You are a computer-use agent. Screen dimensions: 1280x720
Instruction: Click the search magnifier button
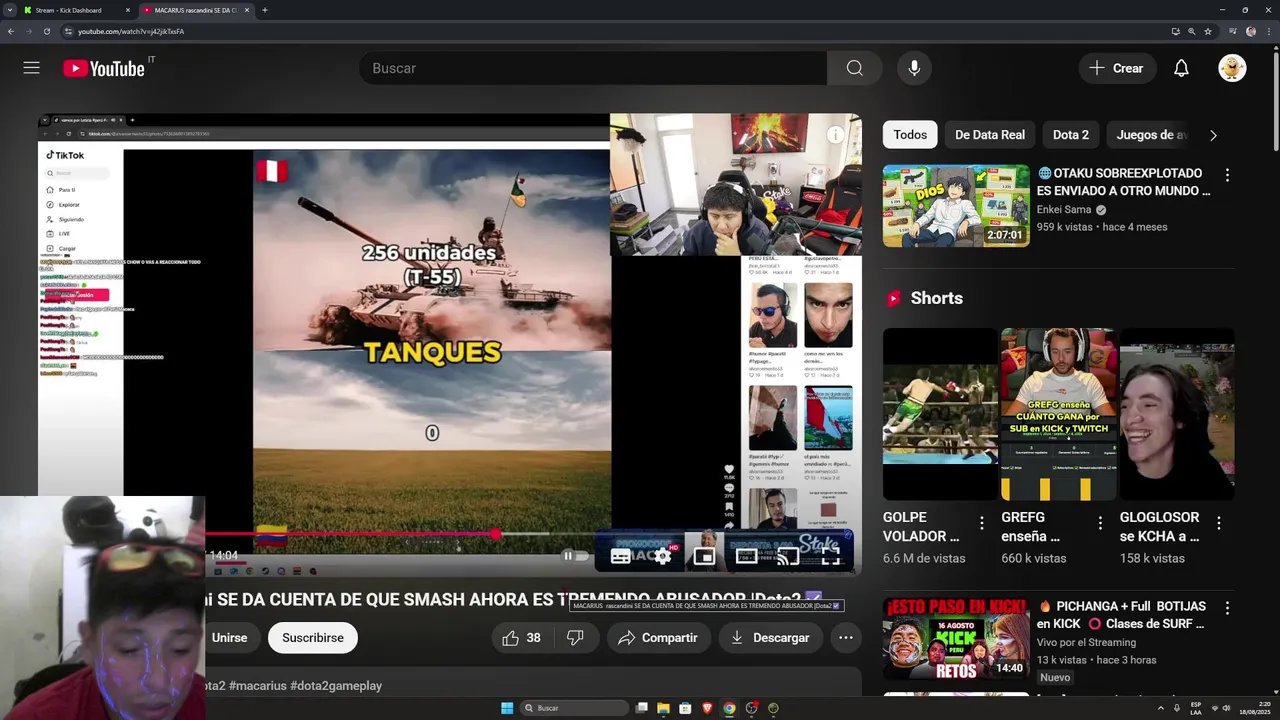point(854,68)
